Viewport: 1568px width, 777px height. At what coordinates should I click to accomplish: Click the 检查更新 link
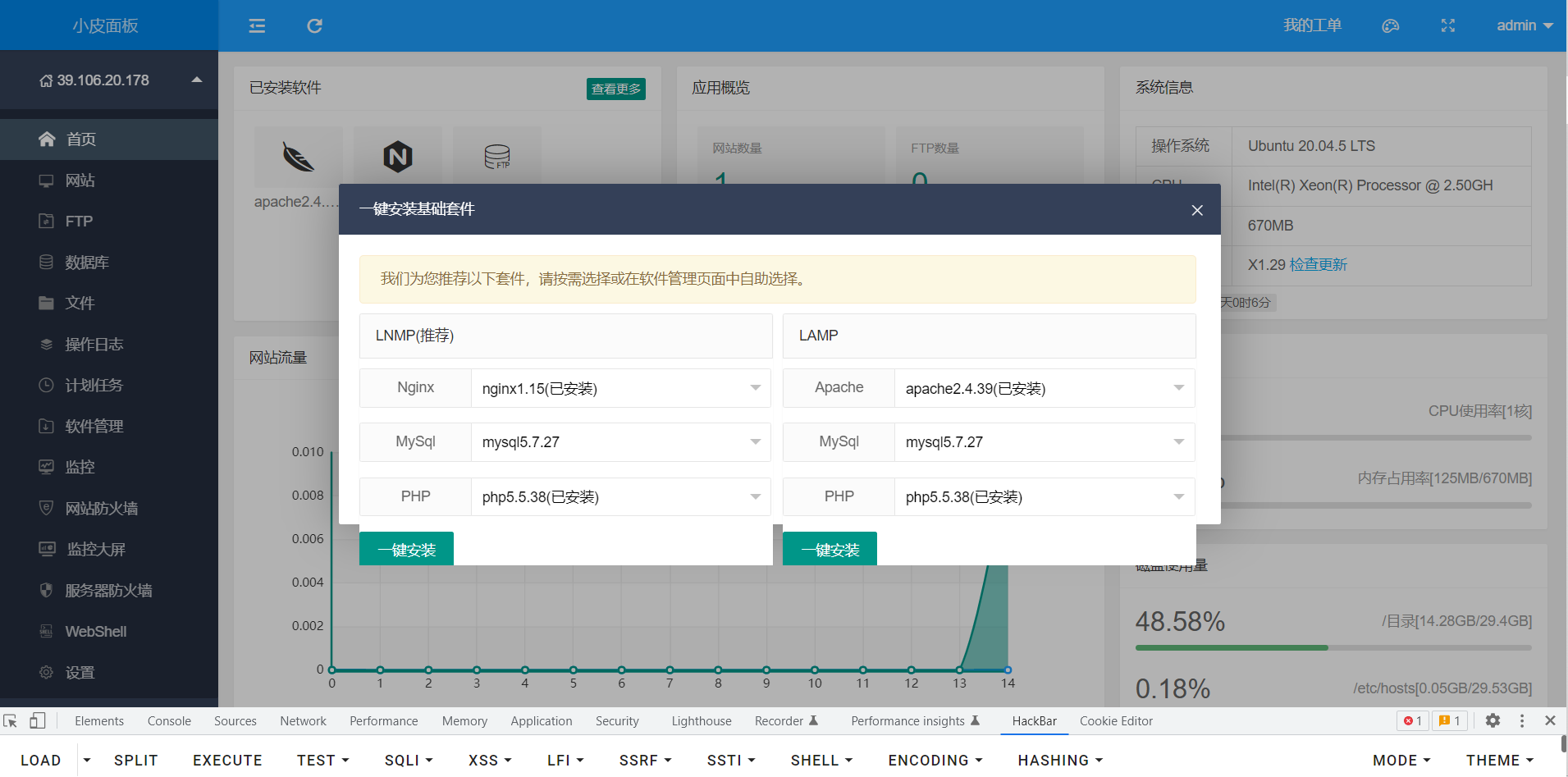click(x=1319, y=264)
